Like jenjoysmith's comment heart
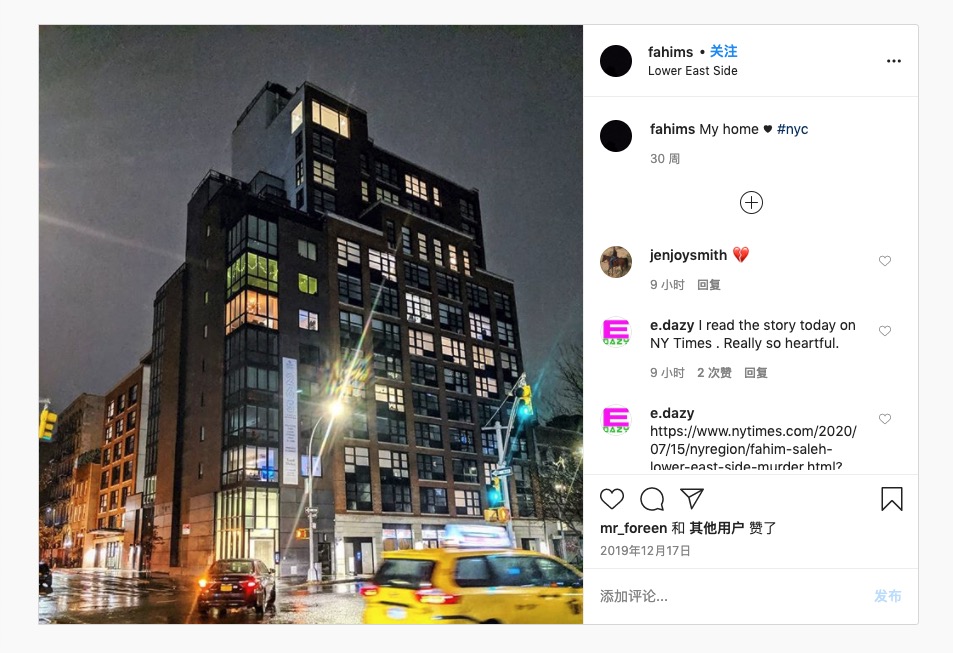Image resolution: width=953 pixels, height=653 pixels. tap(885, 261)
